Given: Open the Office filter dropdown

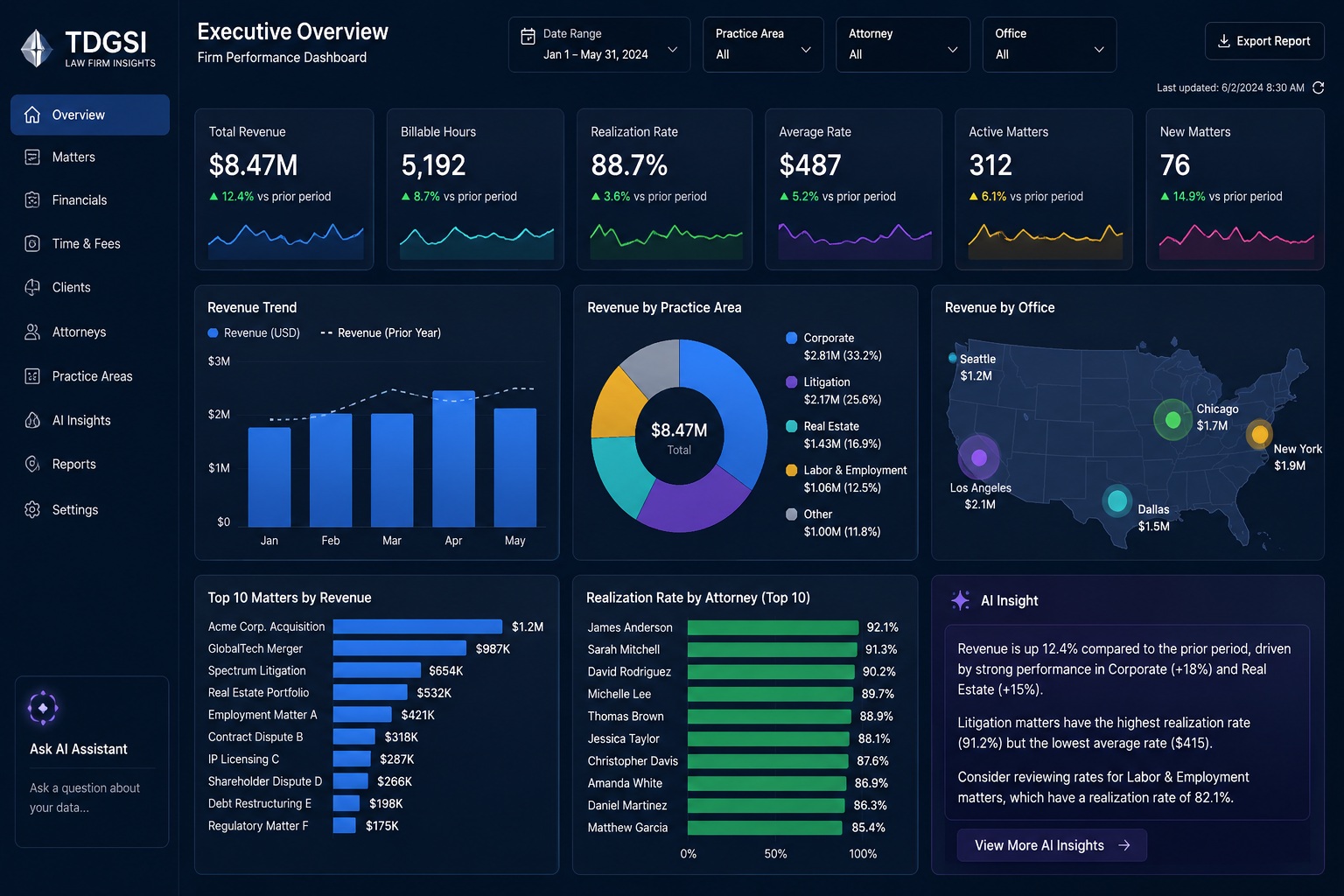Looking at the screenshot, I should tap(1049, 44).
